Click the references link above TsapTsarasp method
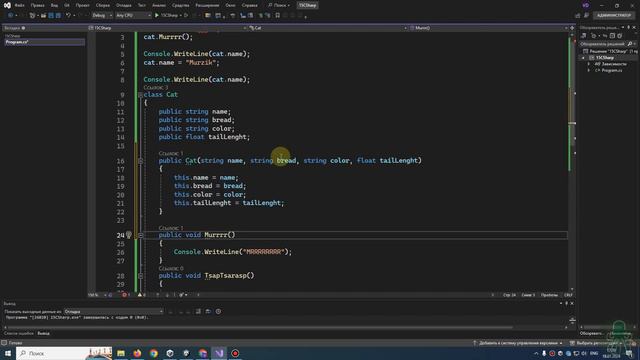The image size is (640, 360). point(171,269)
